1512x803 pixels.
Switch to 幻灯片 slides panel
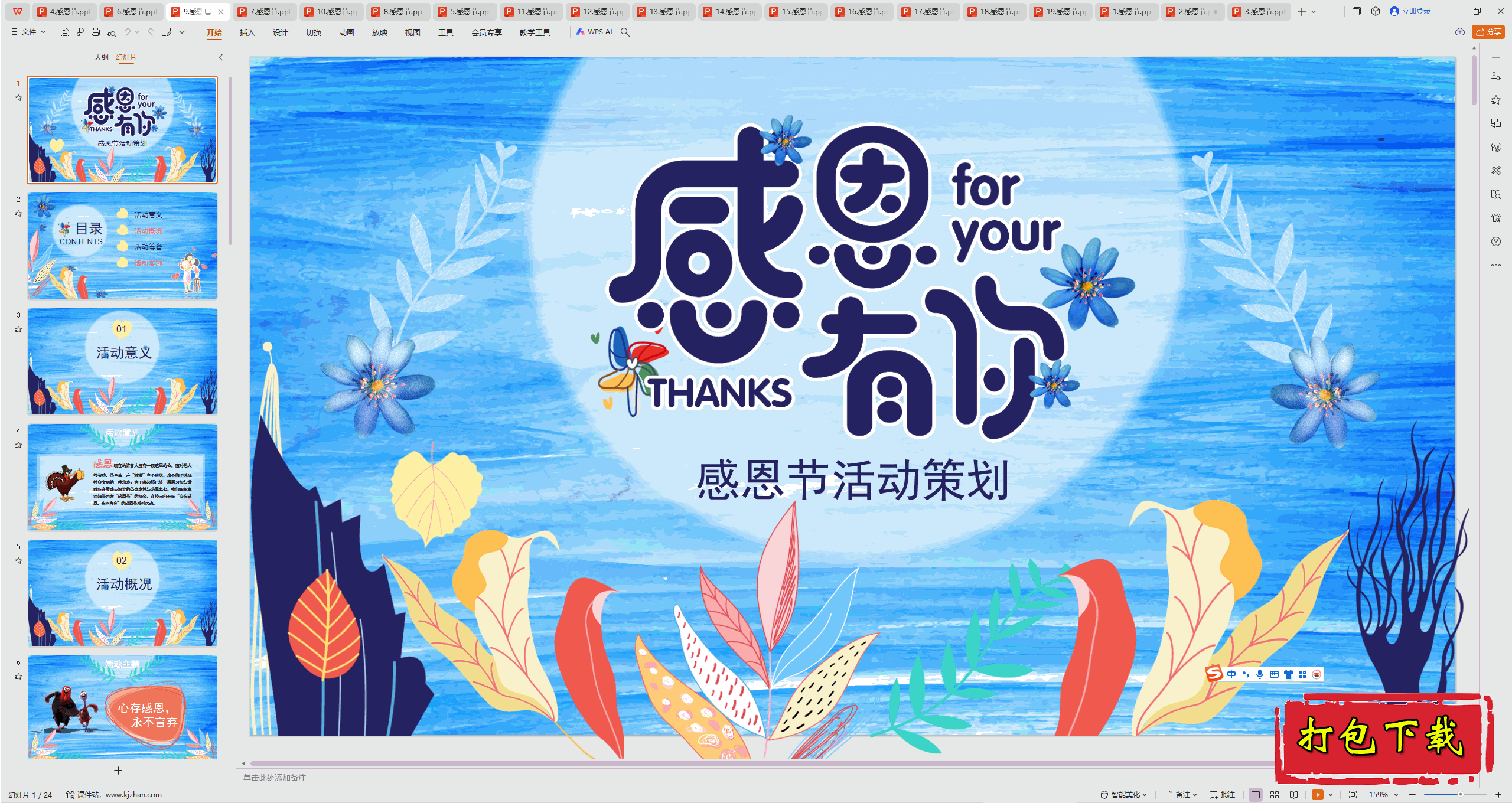[126, 57]
